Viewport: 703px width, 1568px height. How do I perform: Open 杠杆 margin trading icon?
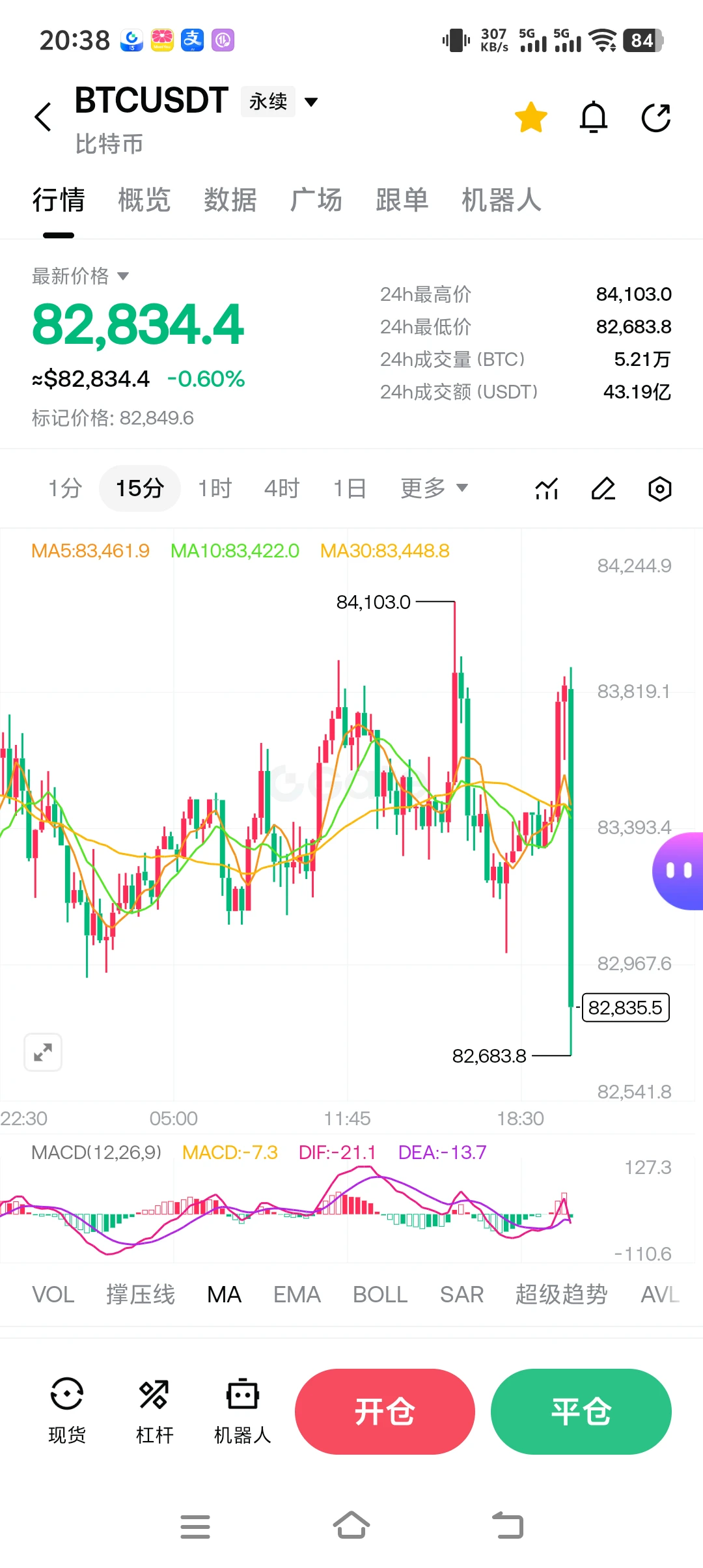(154, 1411)
